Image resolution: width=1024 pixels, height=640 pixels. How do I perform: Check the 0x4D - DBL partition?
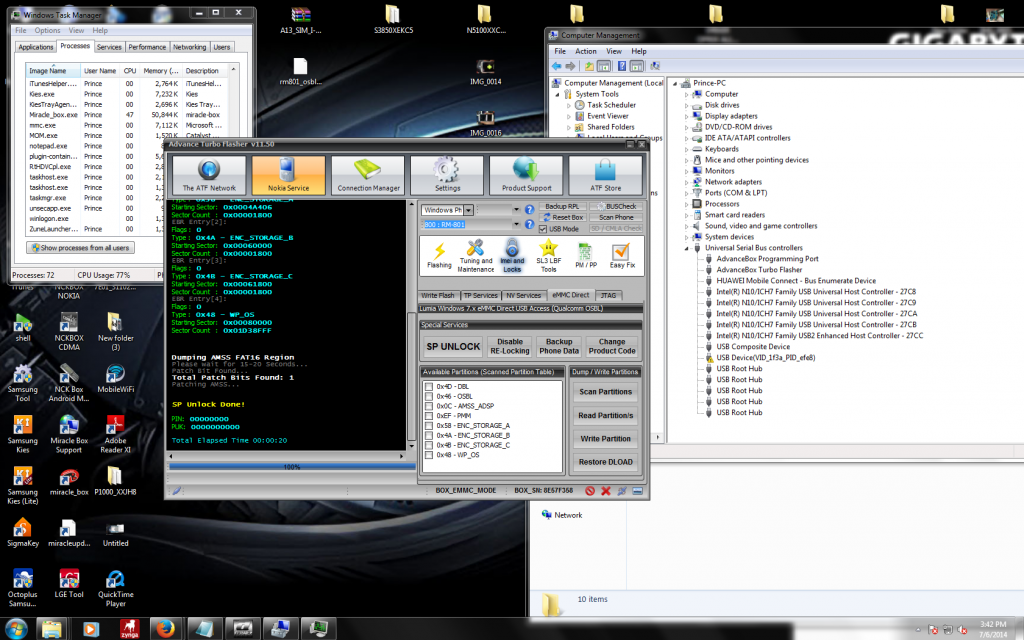(x=429, y=386)
